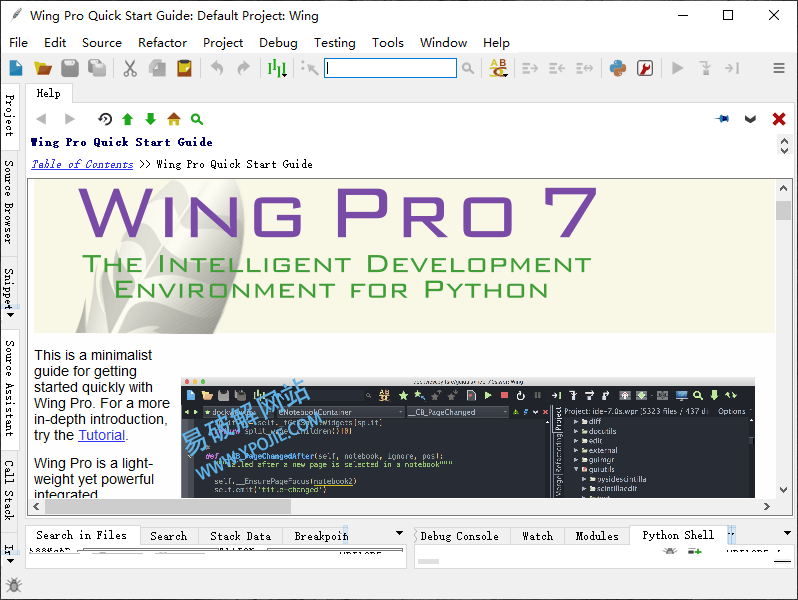The width and height of the screenshot is (798, 600).
Task: Open the Refactor menu
Action: point(162,43)
